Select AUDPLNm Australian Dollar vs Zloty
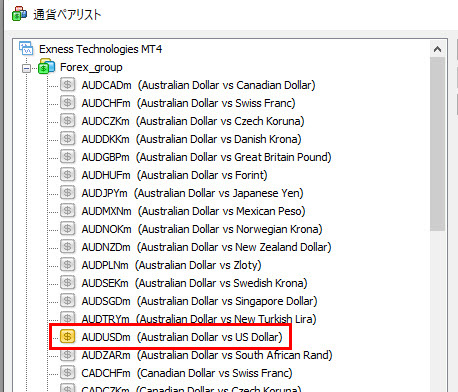458x392 pixels. pyautogui.click(x=171, y=265)
